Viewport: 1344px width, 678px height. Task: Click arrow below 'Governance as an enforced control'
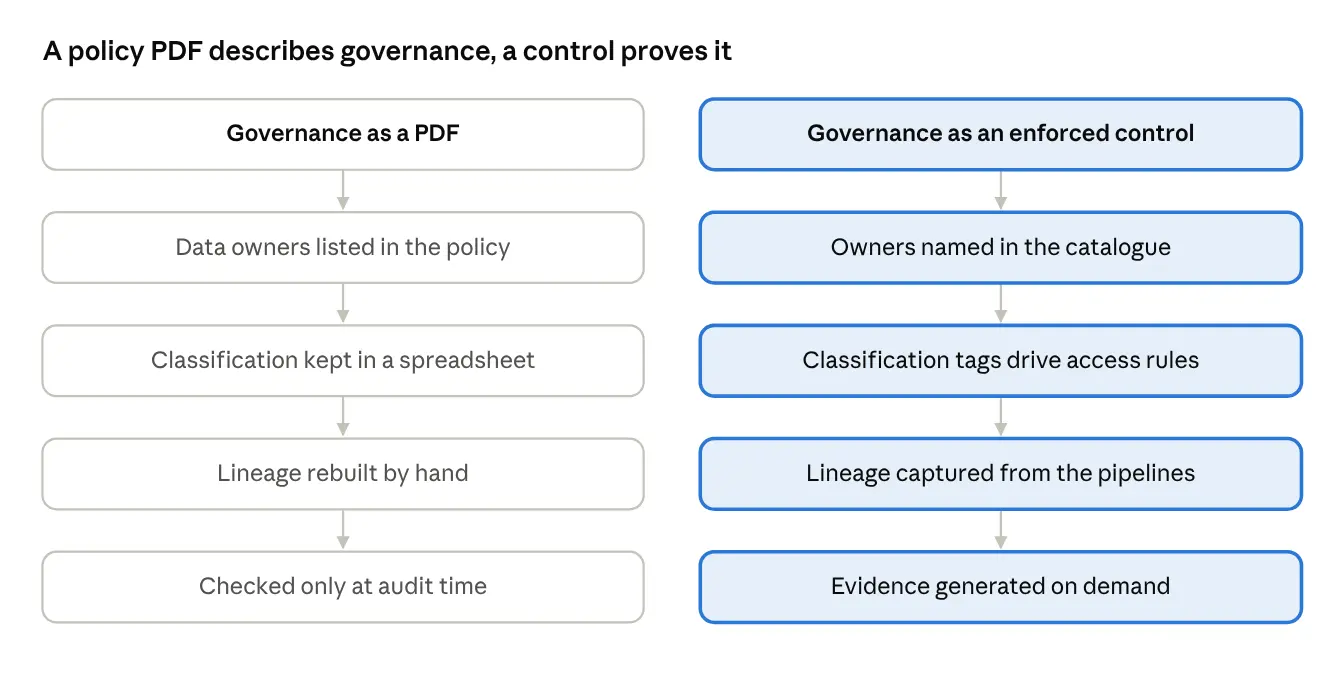coord(1001,190)
